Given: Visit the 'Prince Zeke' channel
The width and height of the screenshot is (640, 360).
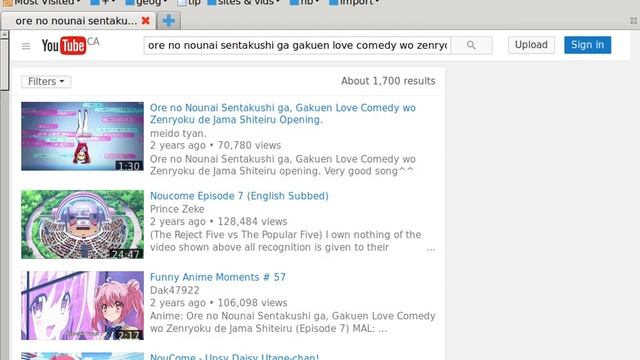Looking at the screenshot, I should point(177,209).
